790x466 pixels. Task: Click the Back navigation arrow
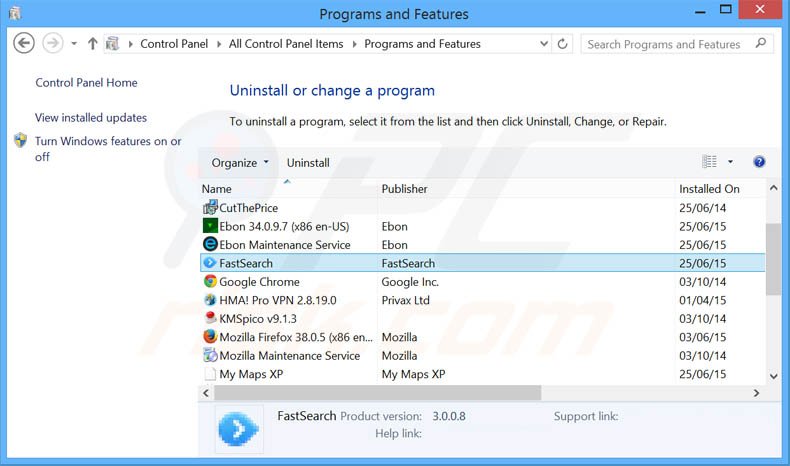tap(24, 43)
